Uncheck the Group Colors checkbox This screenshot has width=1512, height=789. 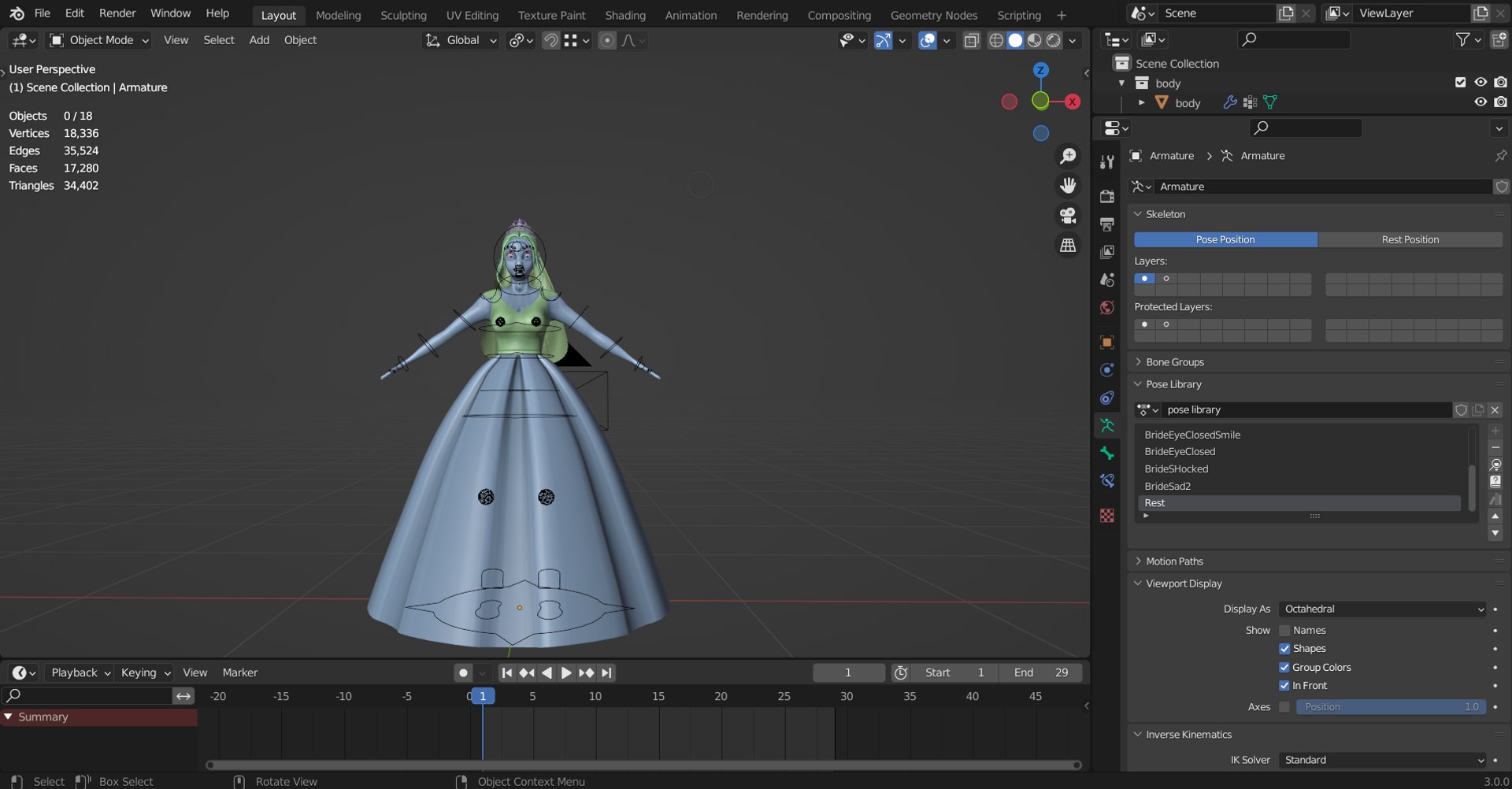[1284, 668]
